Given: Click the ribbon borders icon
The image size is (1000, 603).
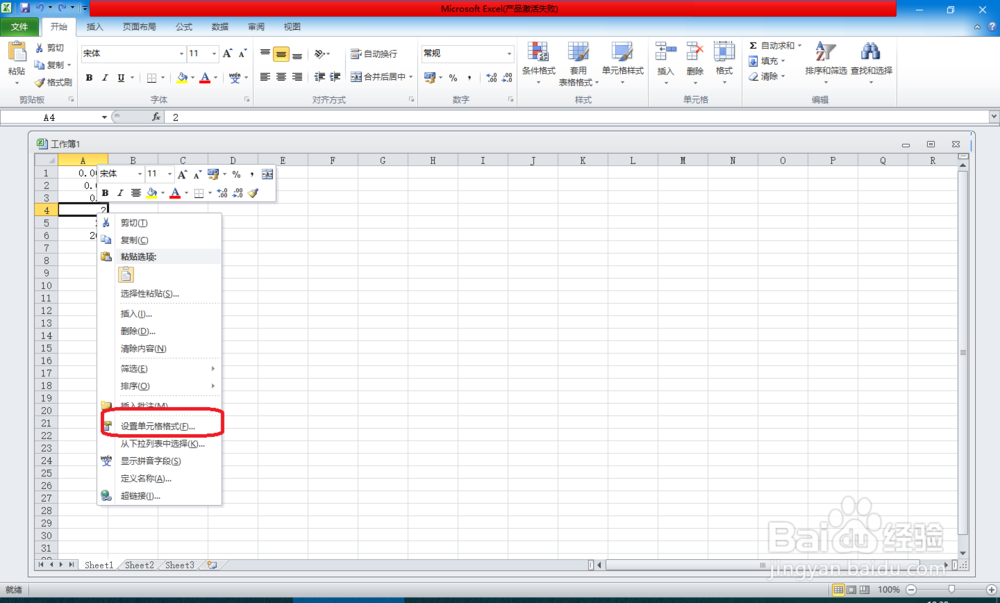Looking at the screenshot, I should coord(152,78).
